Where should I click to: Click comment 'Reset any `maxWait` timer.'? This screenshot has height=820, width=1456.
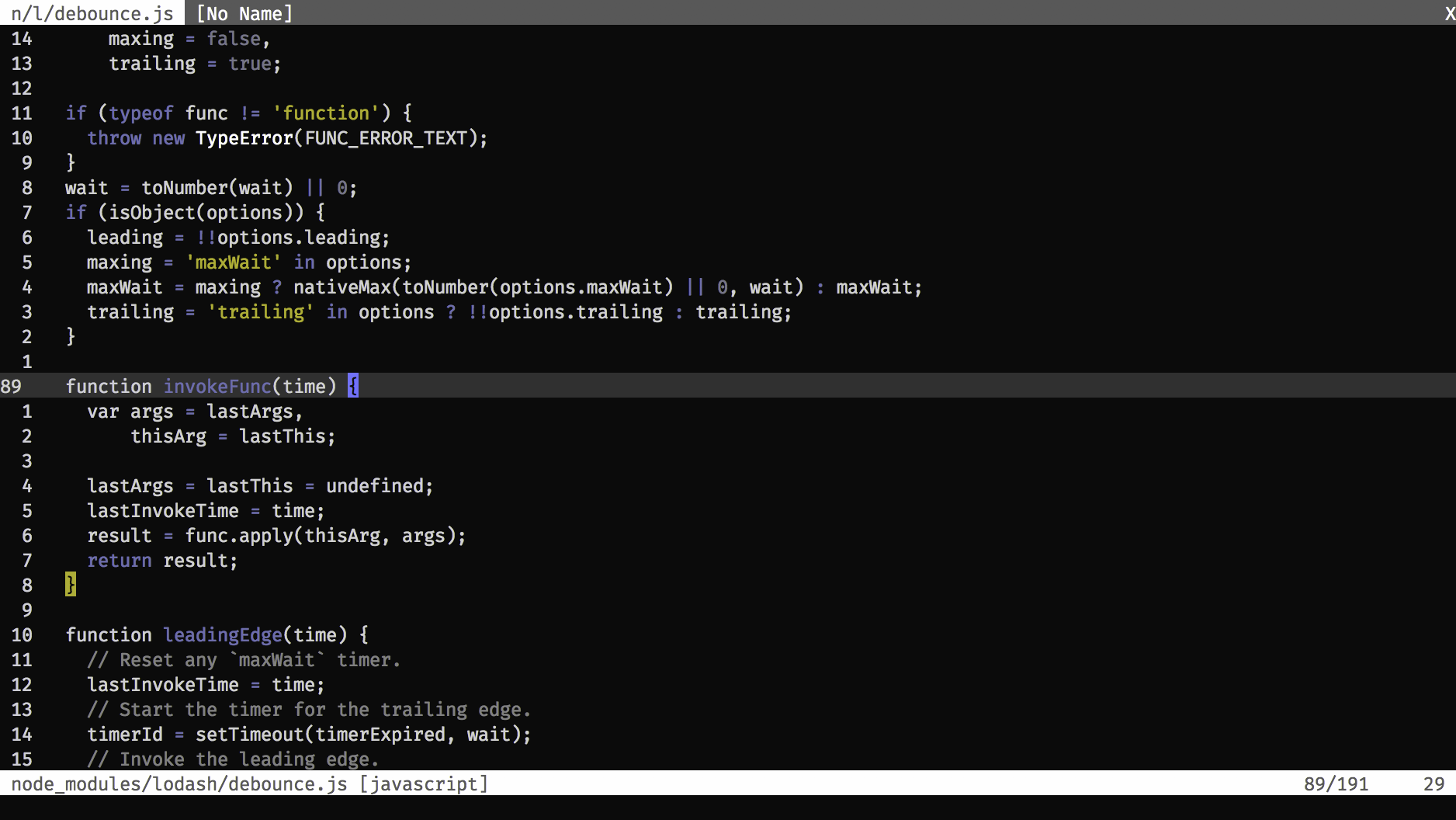point(244,659)
